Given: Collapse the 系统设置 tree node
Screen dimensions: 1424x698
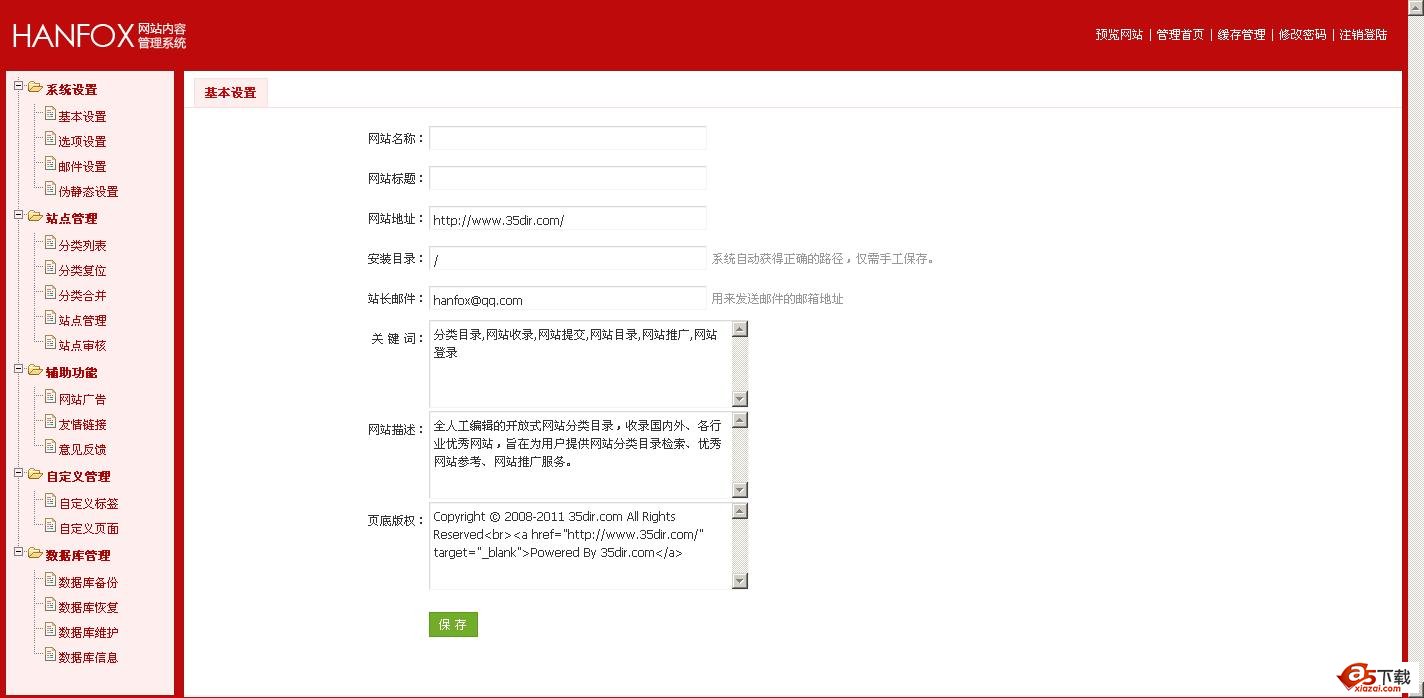Looking at the screenshot, I should pyautogui.click(x=18, y=86).
